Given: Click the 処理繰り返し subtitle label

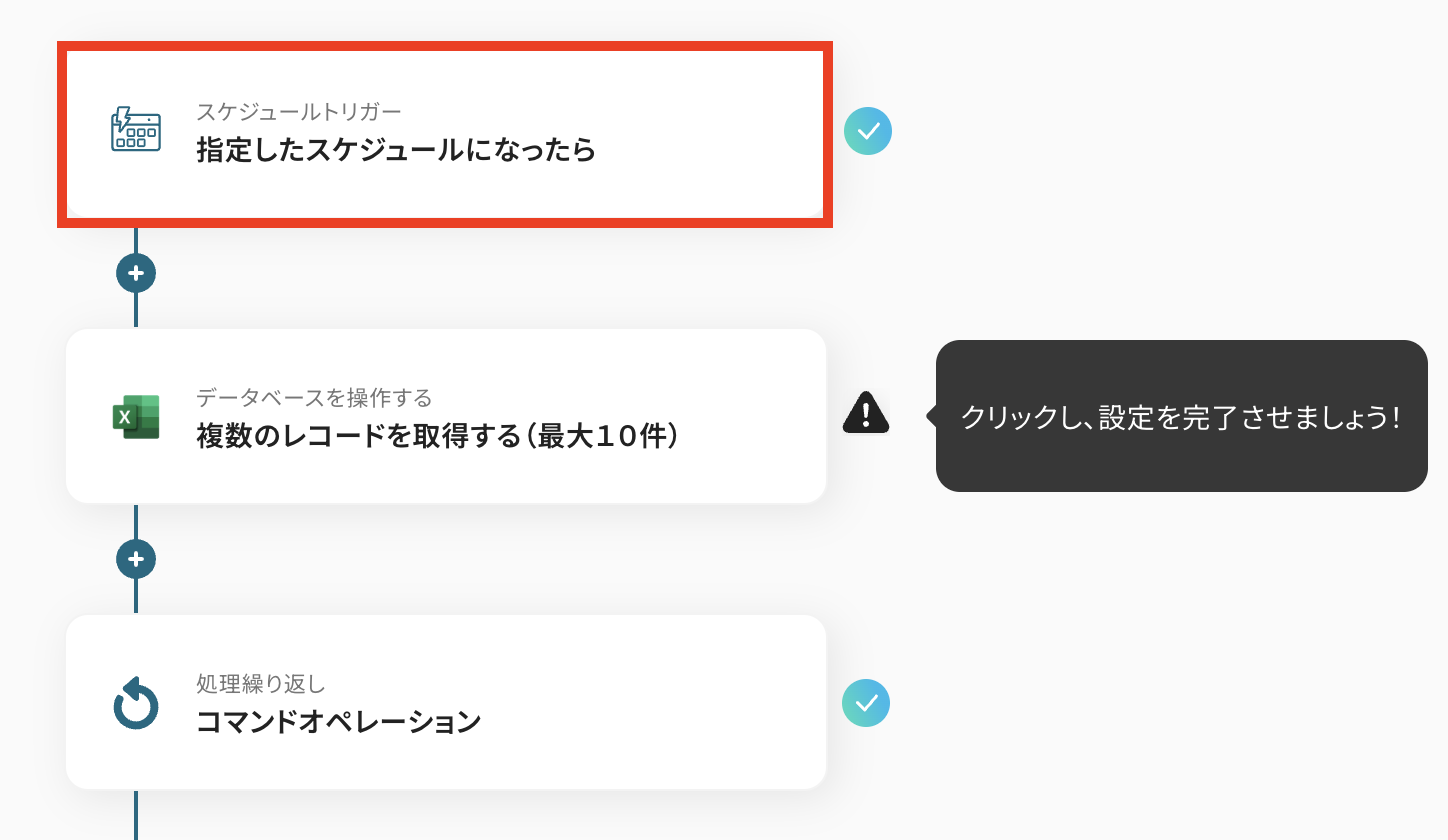Looking at the screenshot, I should 261,684.
